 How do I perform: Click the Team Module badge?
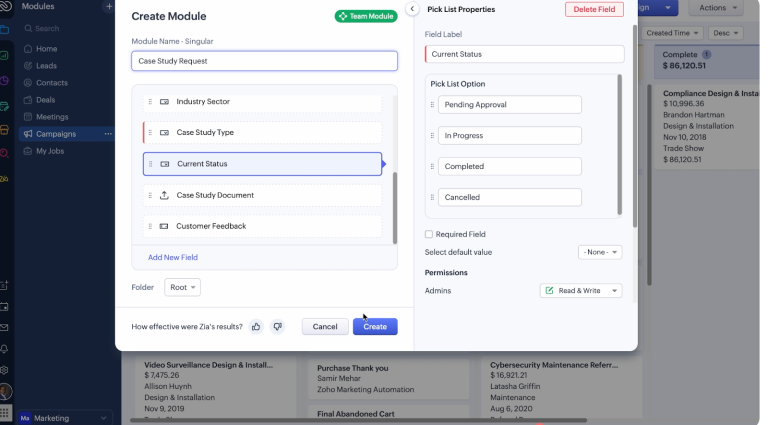pyautogui.click(x=366, y=16)
